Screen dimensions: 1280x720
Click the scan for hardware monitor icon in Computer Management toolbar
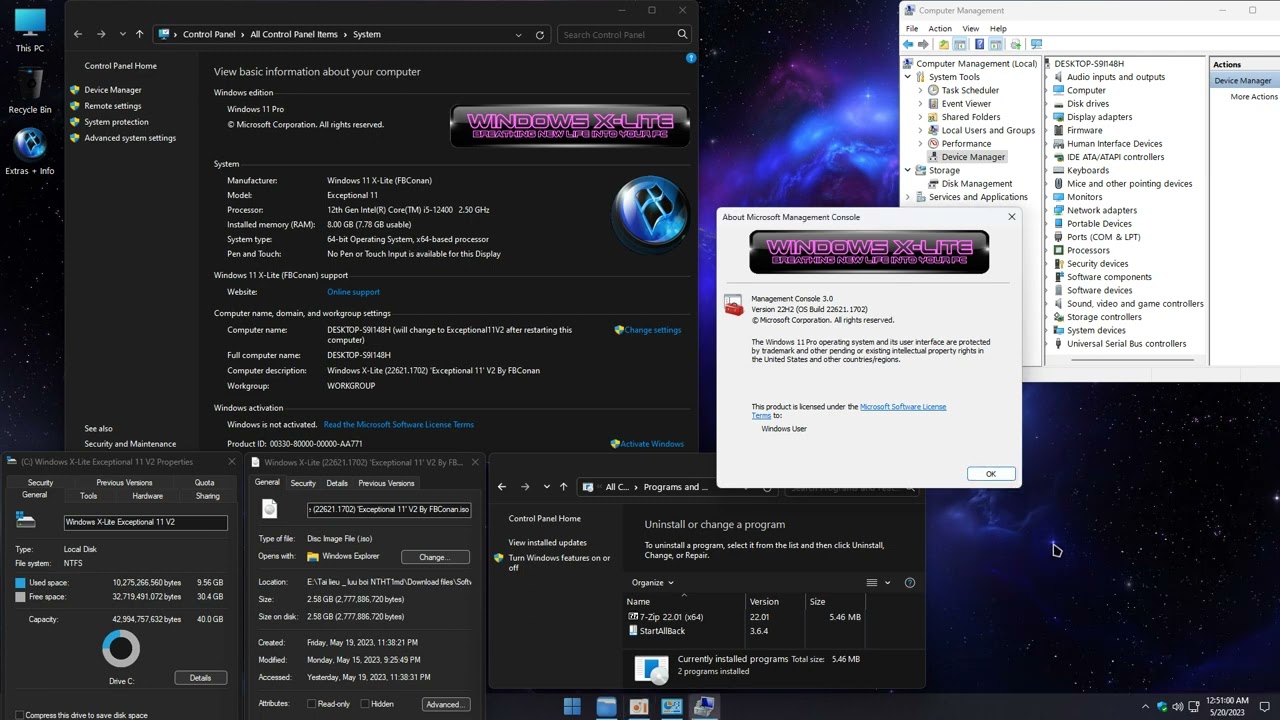point(1036,44)
